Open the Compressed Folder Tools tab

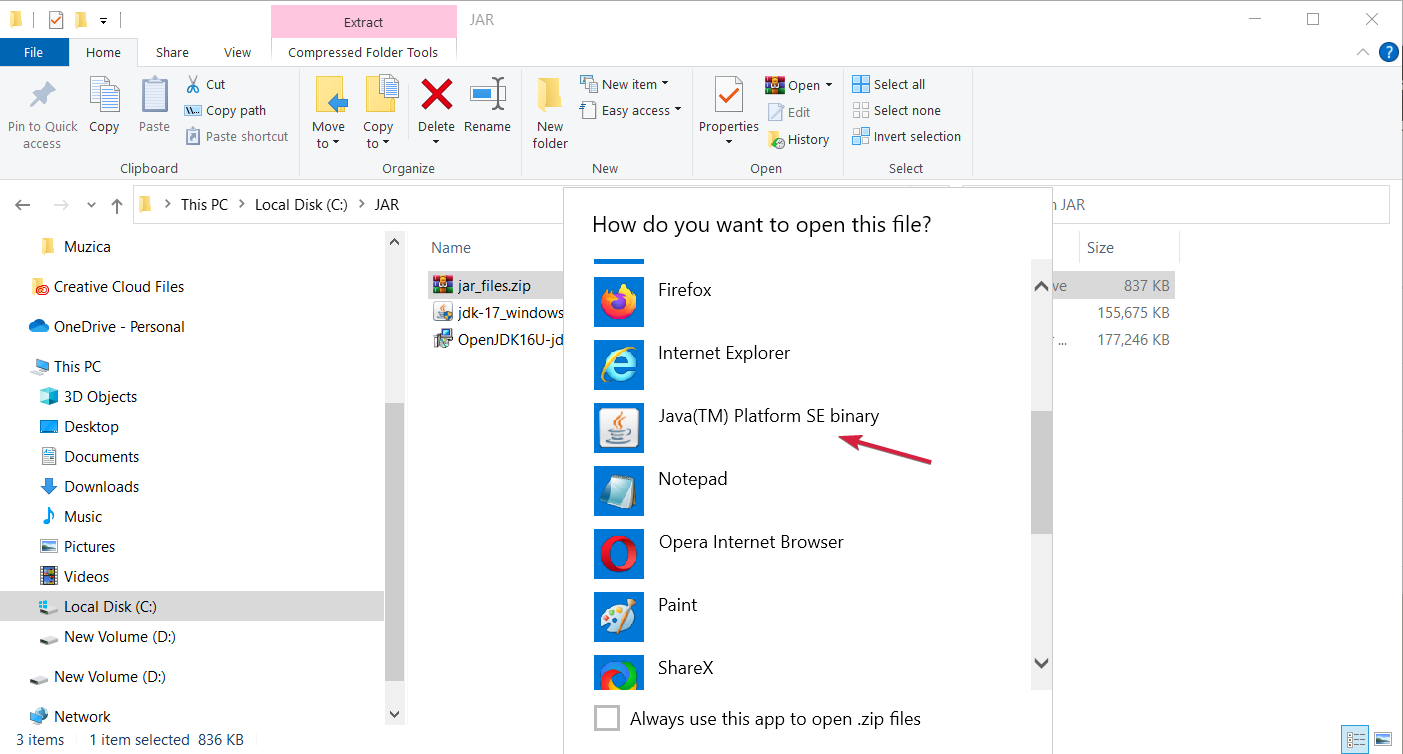363,52
